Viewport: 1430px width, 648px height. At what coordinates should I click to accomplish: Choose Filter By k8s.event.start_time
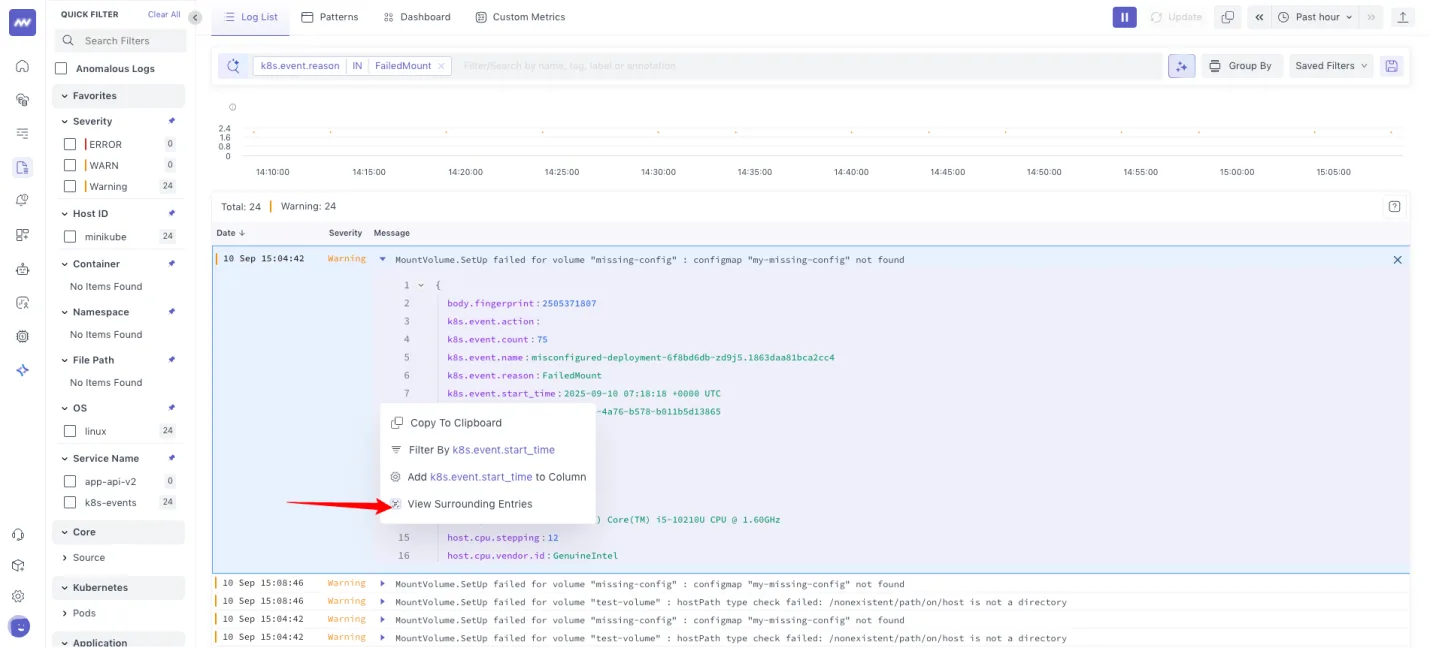coord(488,450)
